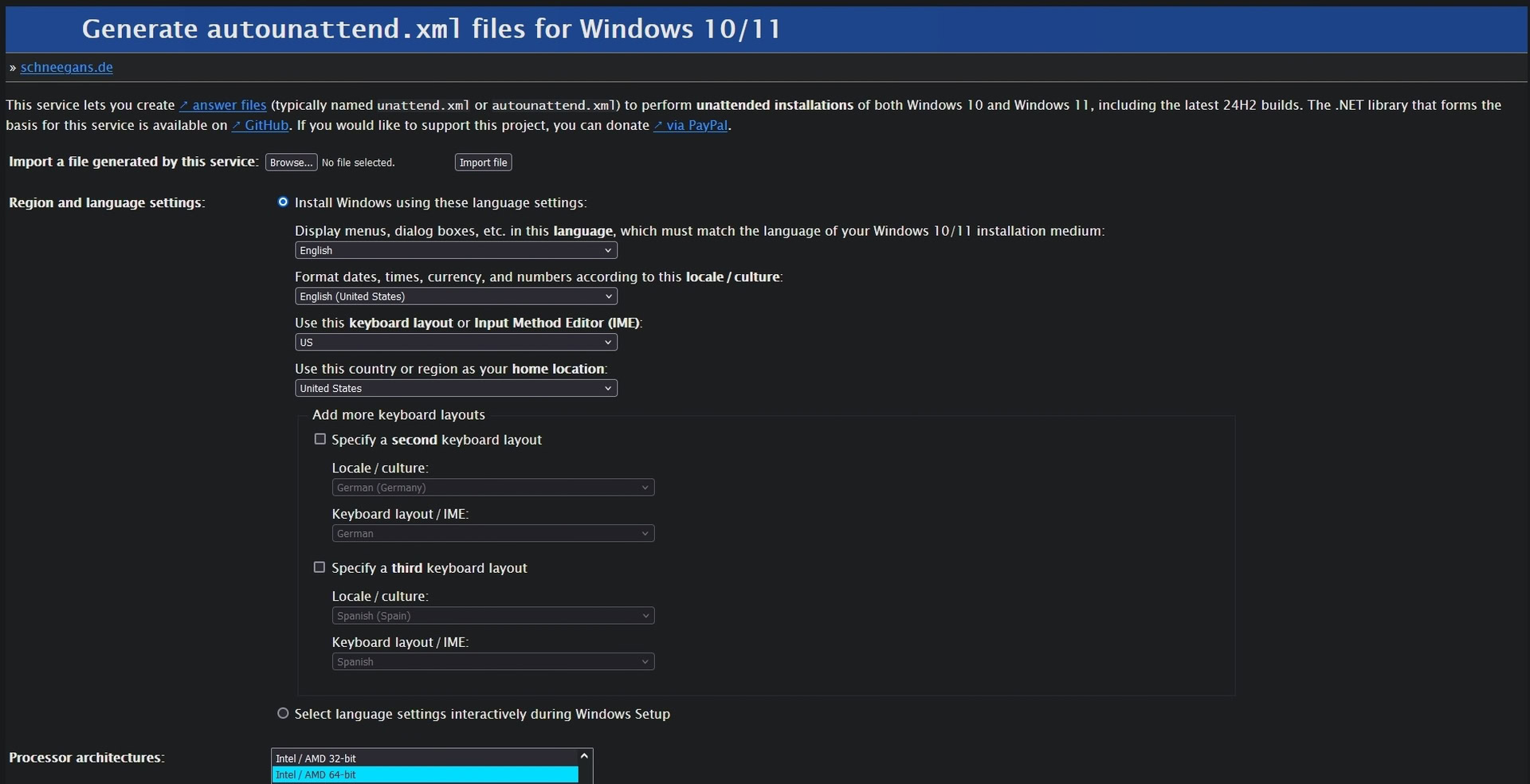Enable the third keyboard layout checkbox
The height and width of the screenshot is (784, 1530).
pos(320,568)
